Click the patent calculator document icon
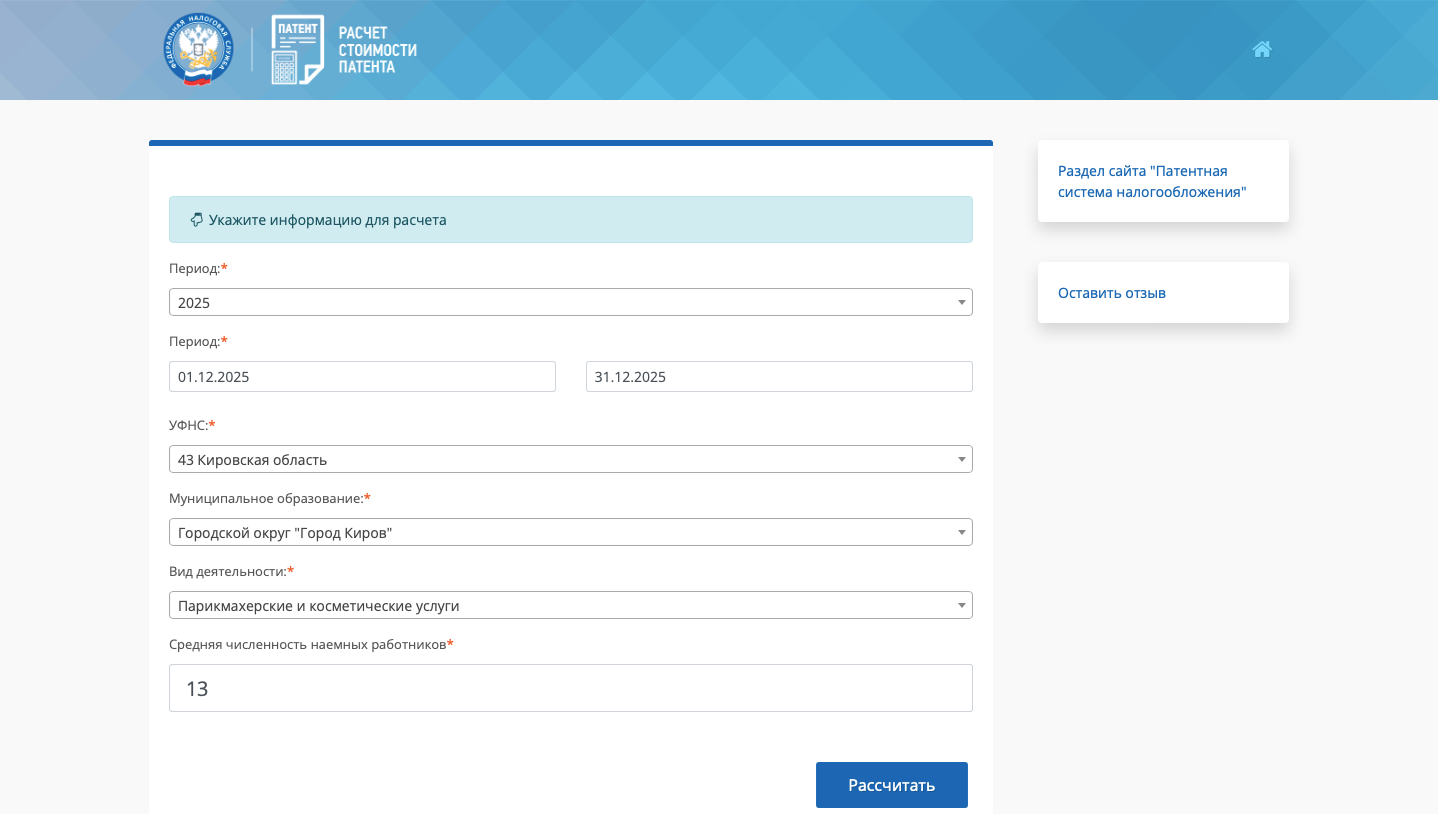The image size is (1438, 814). point(297,50)
